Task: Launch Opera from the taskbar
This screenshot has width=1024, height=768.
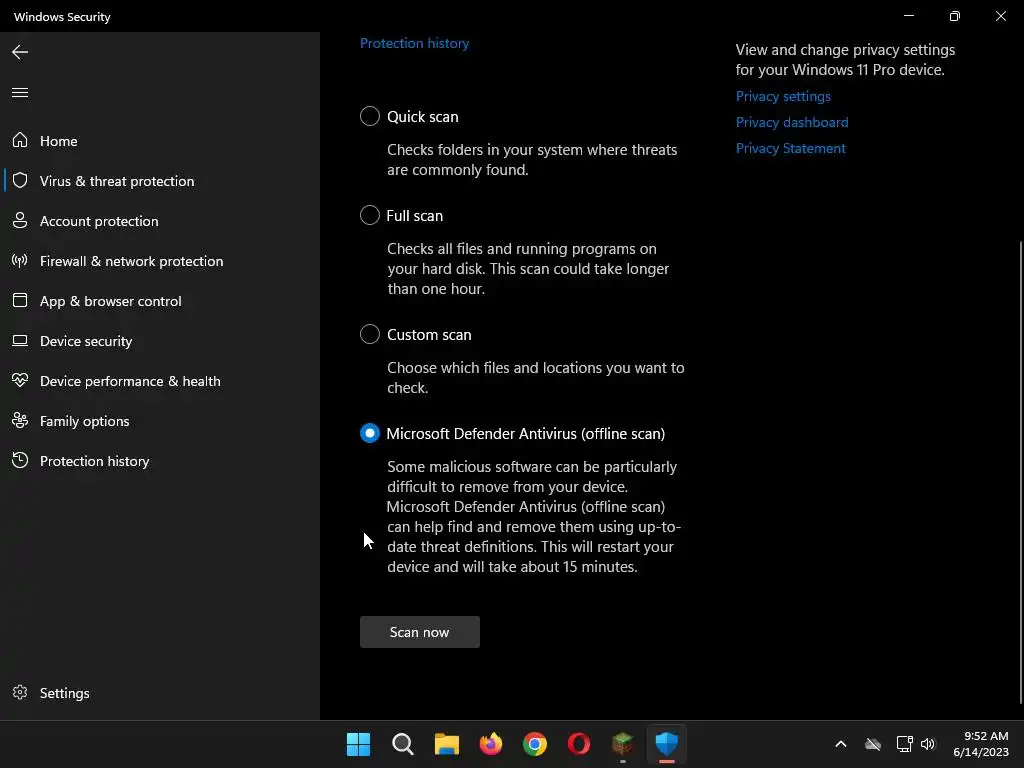Action: 579,744
